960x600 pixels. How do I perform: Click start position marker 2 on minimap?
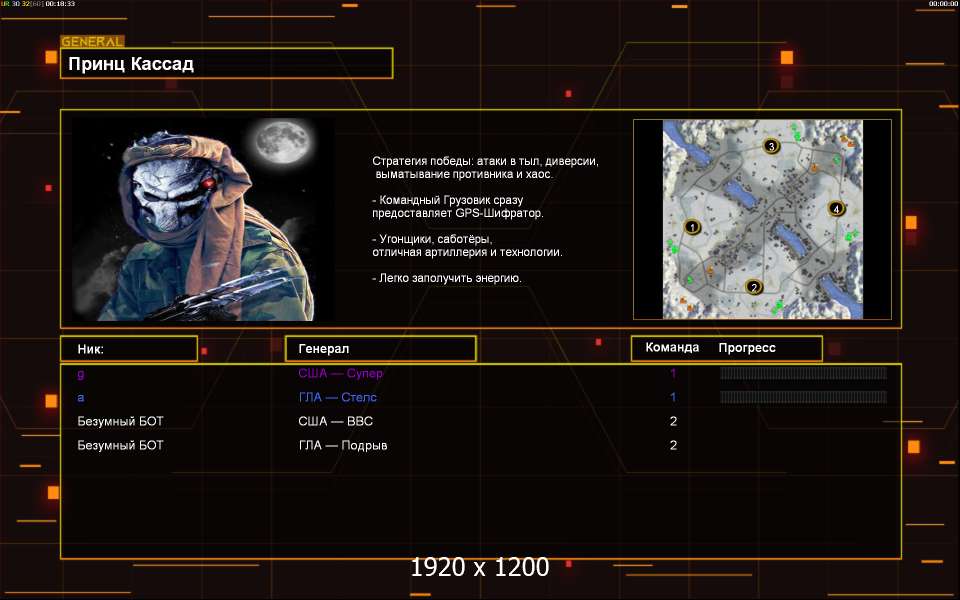754,287
